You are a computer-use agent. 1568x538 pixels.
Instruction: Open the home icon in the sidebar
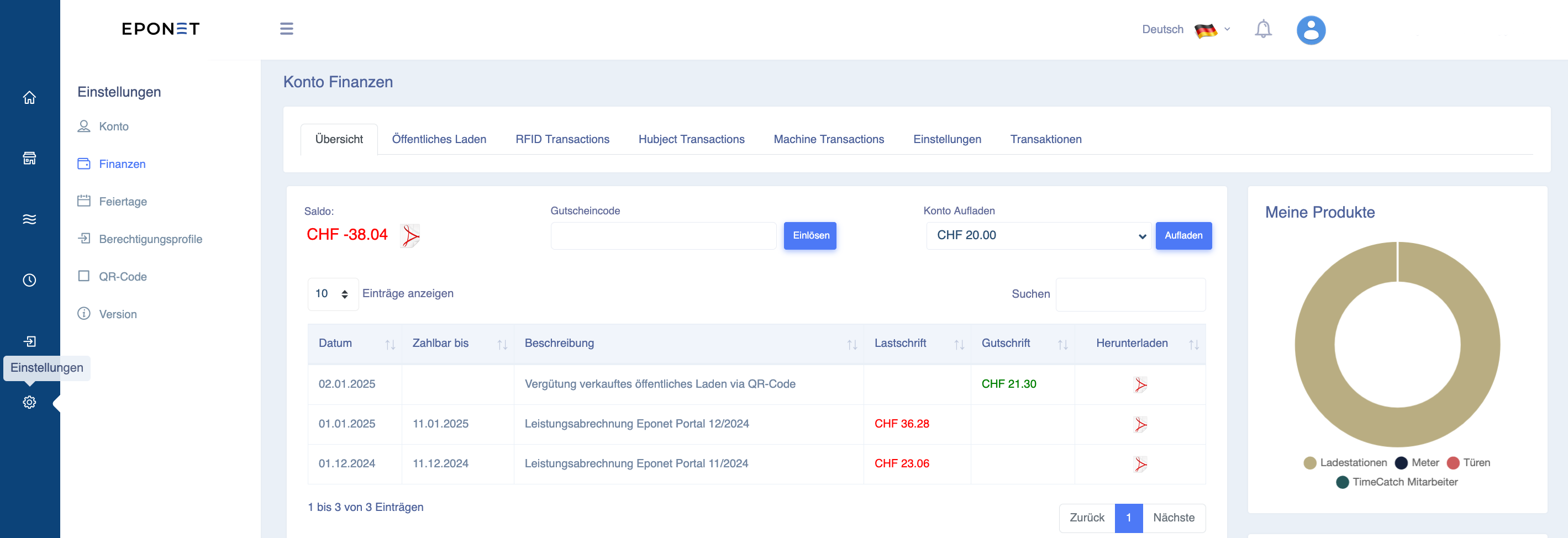(29, 97)
